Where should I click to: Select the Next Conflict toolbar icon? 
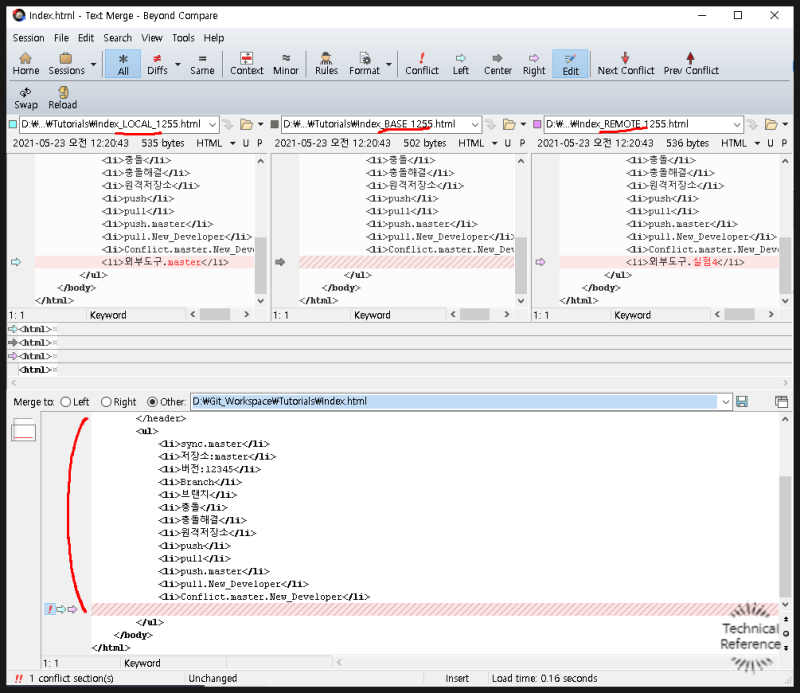[x=625, y=62]
